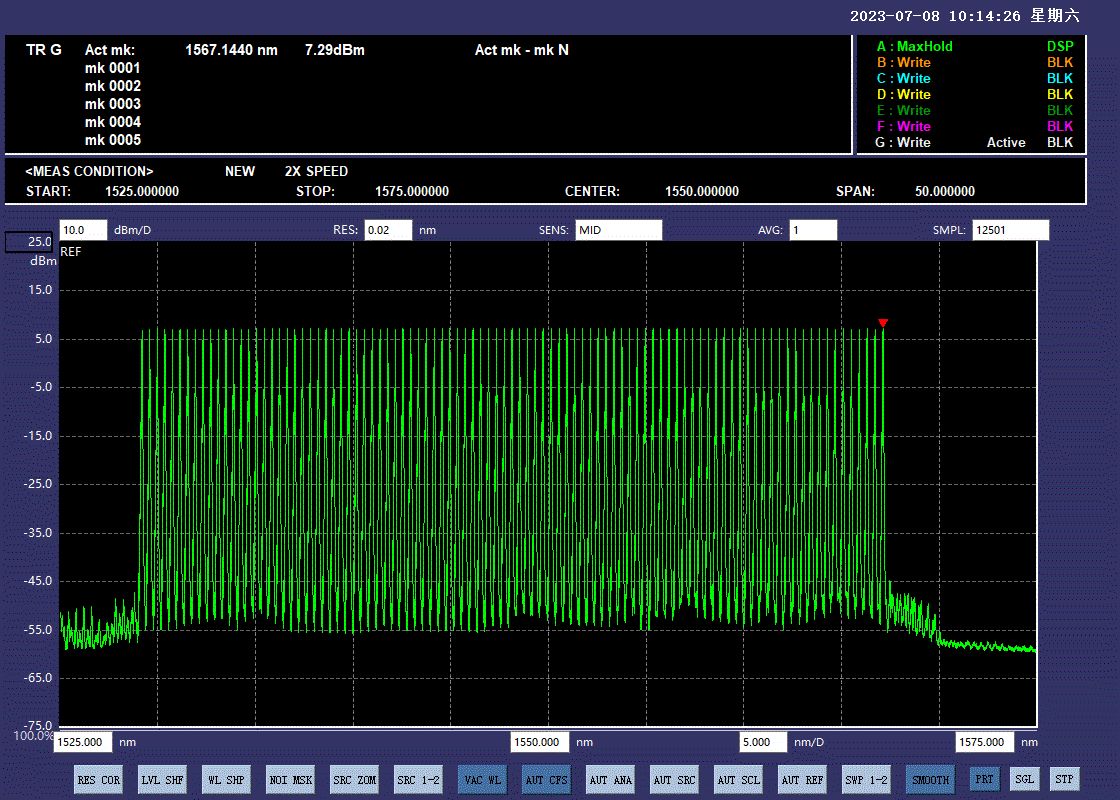Select trace A MaxHold entry
1120x800 pixels.
click(915, 46)
